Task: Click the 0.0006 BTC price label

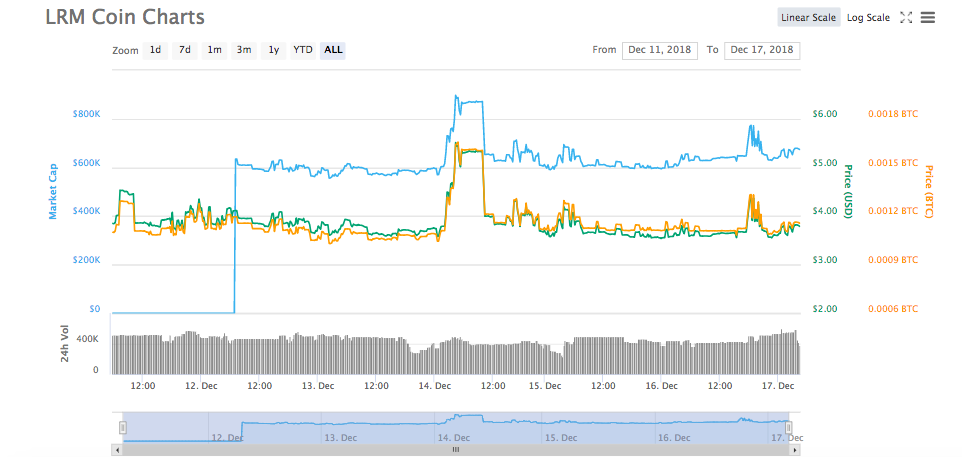Action: pos(893,309)
